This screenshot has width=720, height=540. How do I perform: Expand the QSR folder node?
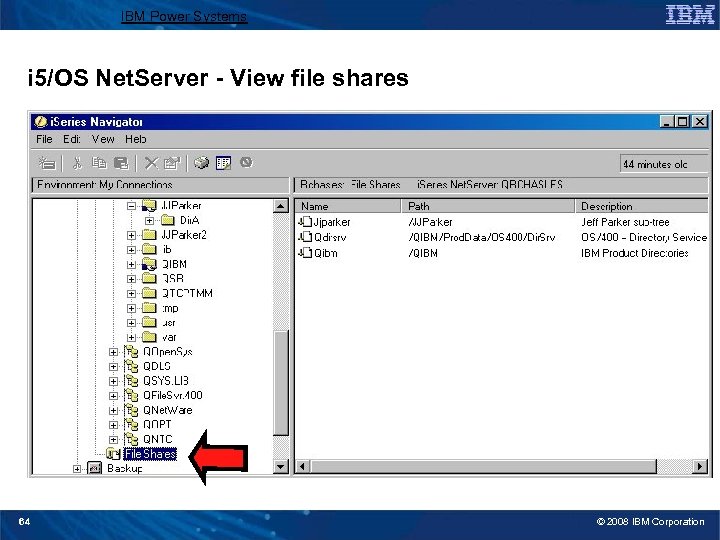point(131,279)
